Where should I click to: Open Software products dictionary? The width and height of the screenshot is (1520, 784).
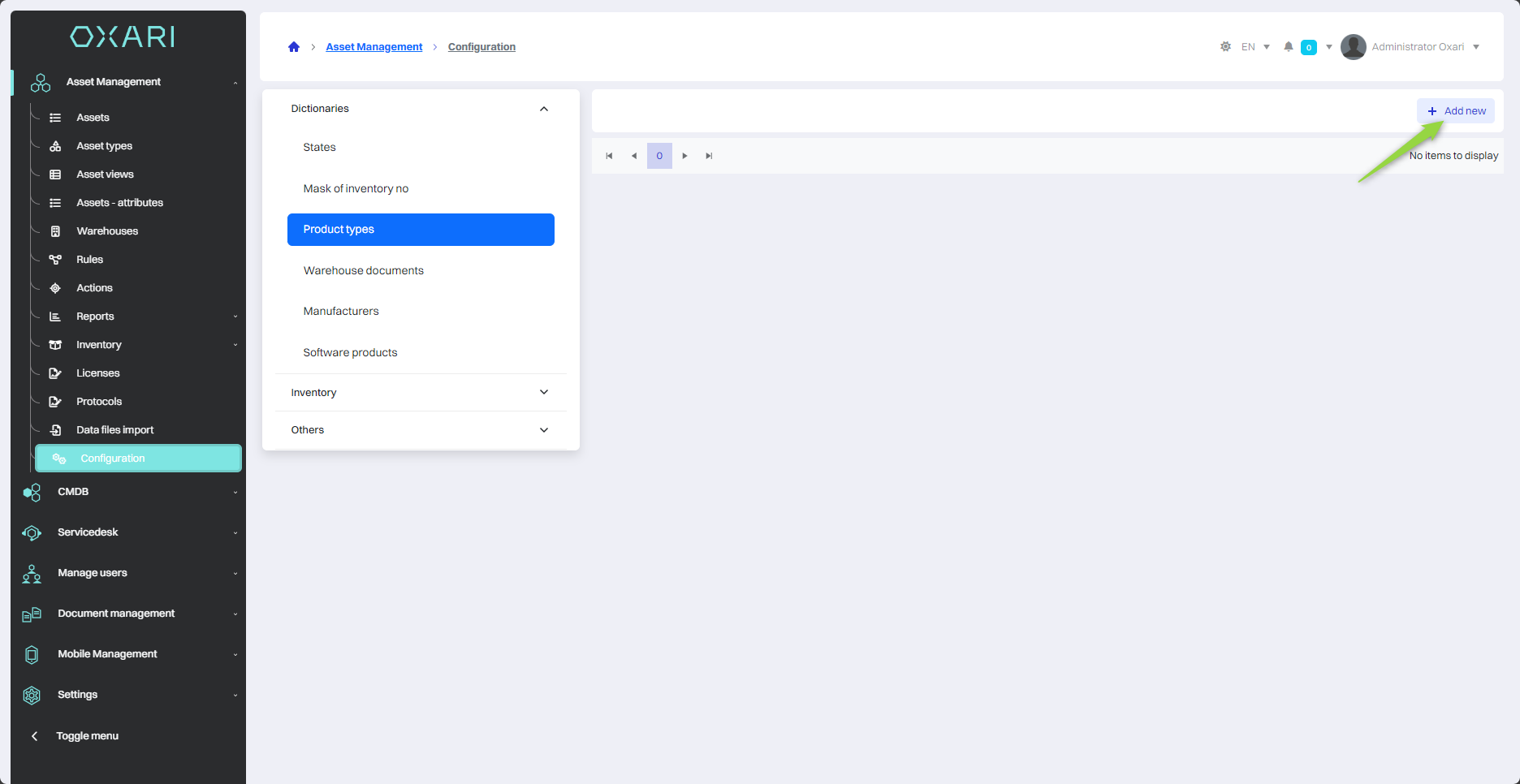350,353
